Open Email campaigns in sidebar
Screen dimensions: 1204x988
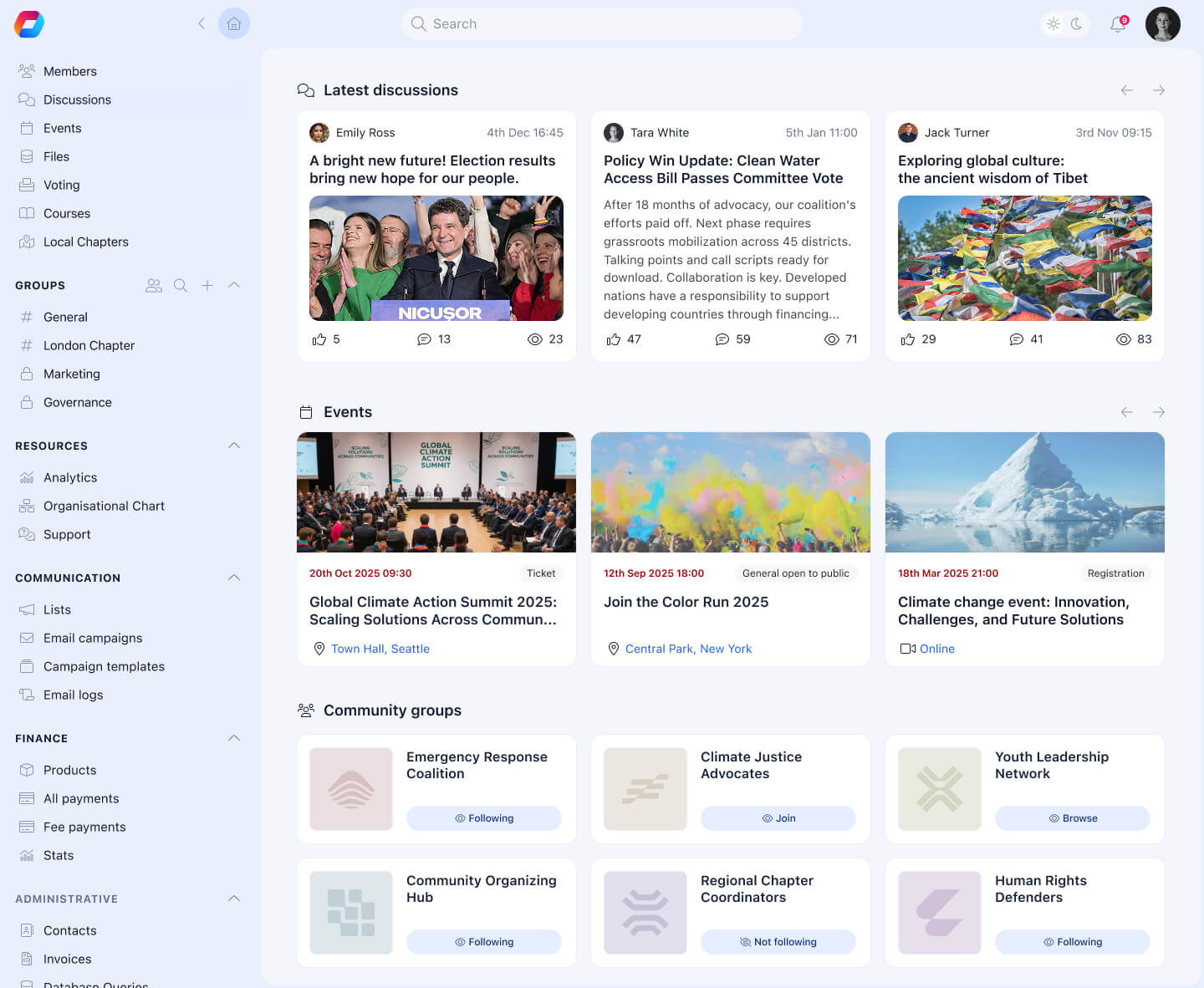92,638
